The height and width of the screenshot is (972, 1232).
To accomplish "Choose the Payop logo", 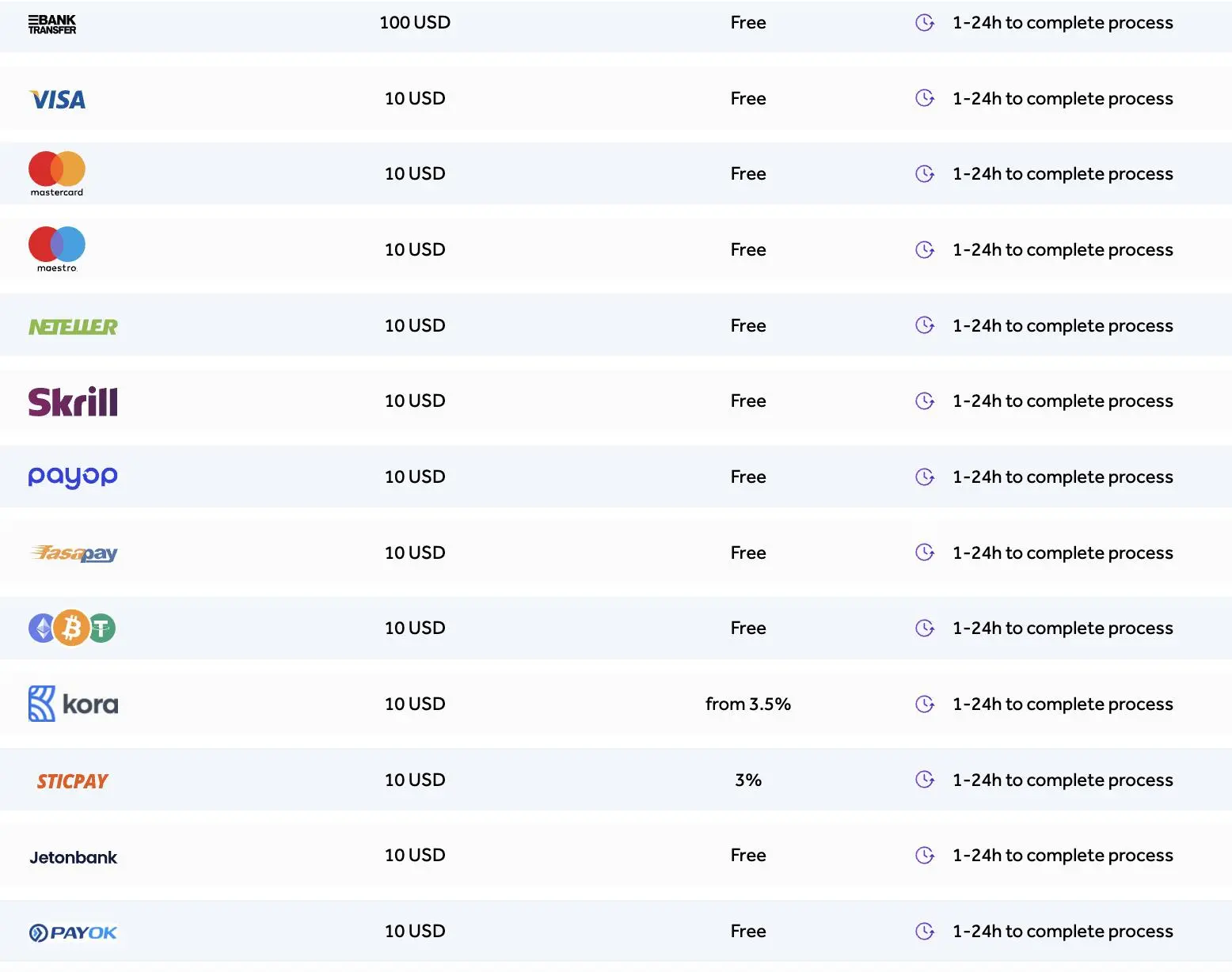I will pos(73,477).
